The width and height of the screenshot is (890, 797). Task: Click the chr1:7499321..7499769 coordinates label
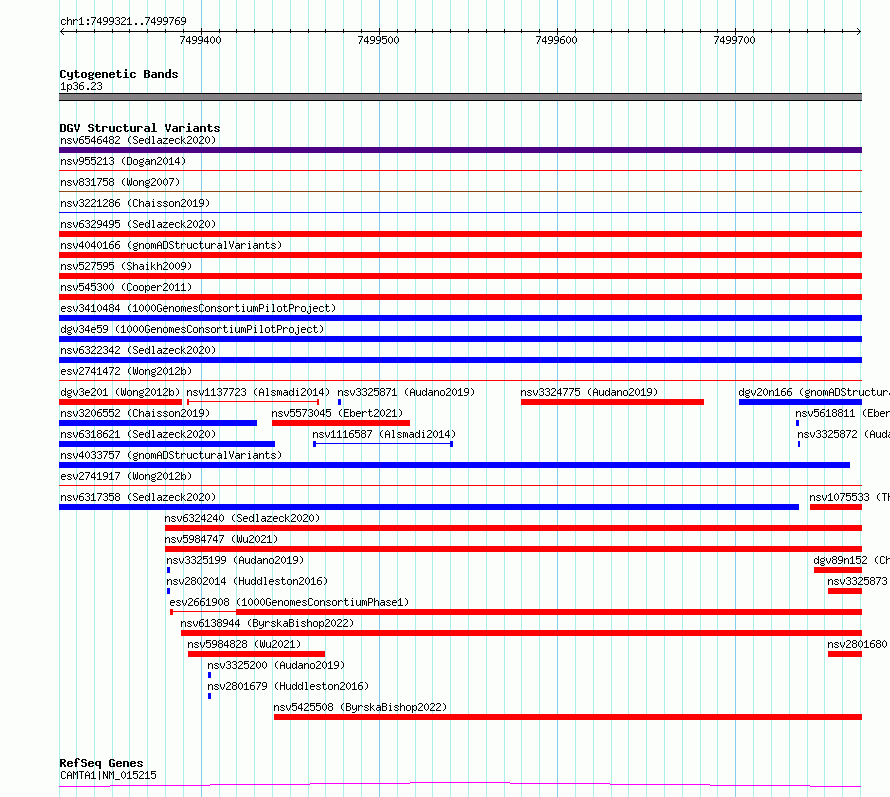[x=123, y=22]
